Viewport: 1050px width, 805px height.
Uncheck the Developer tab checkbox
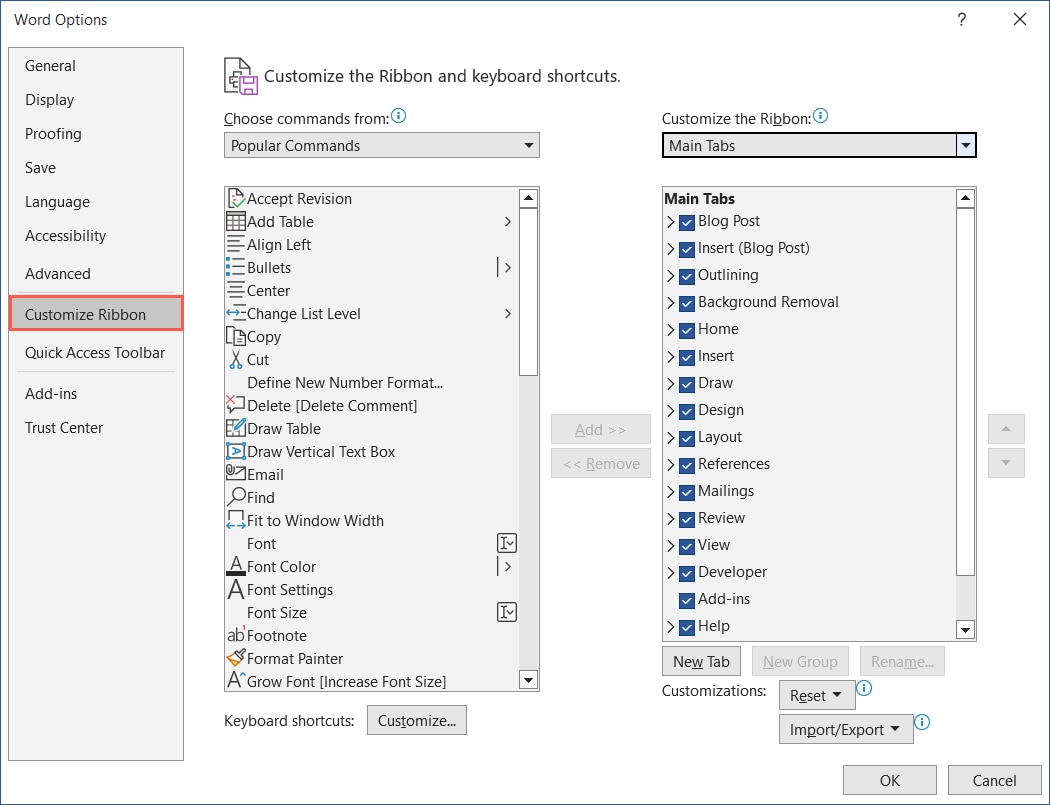tap(686, 572)
